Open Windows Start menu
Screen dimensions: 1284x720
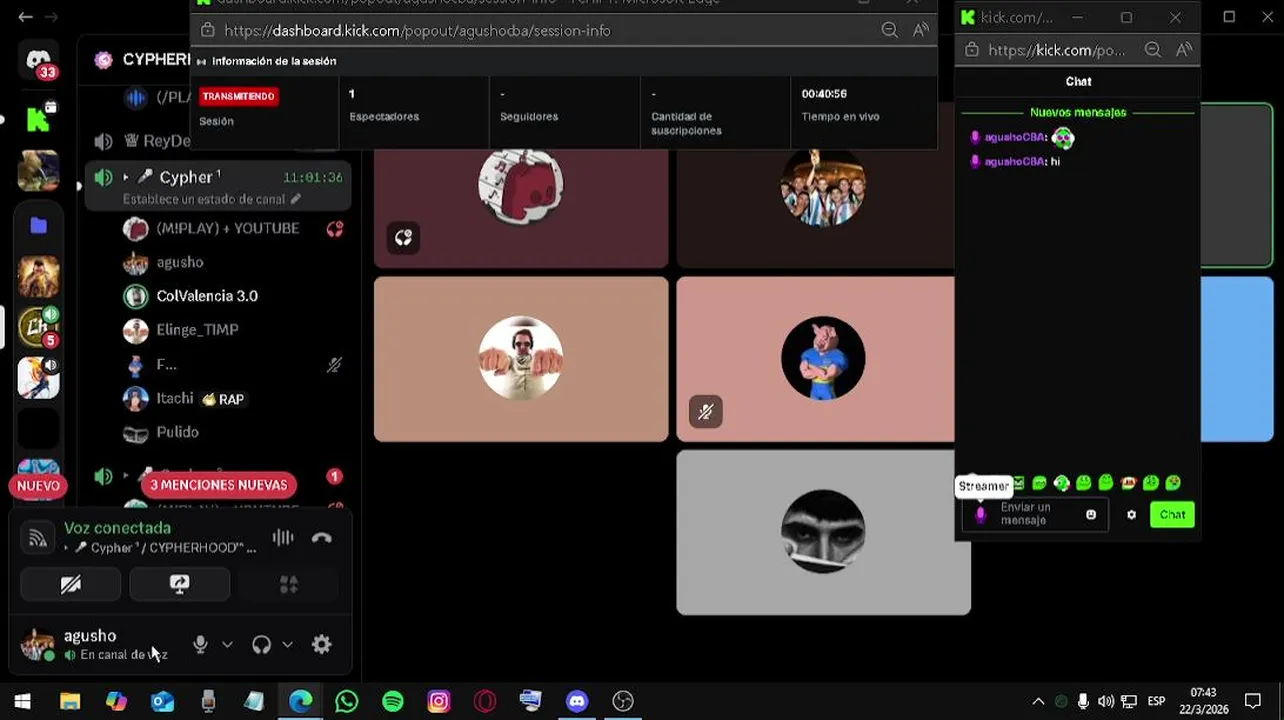pos(22,701)
